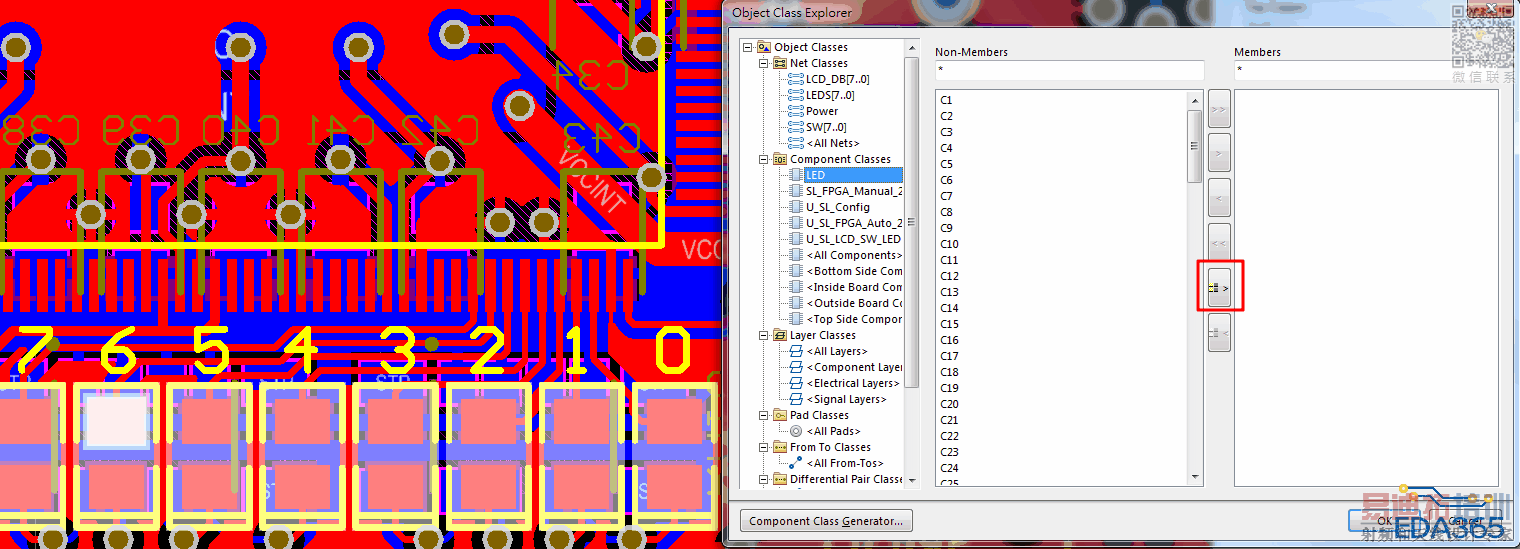Collapse the Net Classes branch
The width and height of the screenshot is (1520, 549).
coord(763,63)
